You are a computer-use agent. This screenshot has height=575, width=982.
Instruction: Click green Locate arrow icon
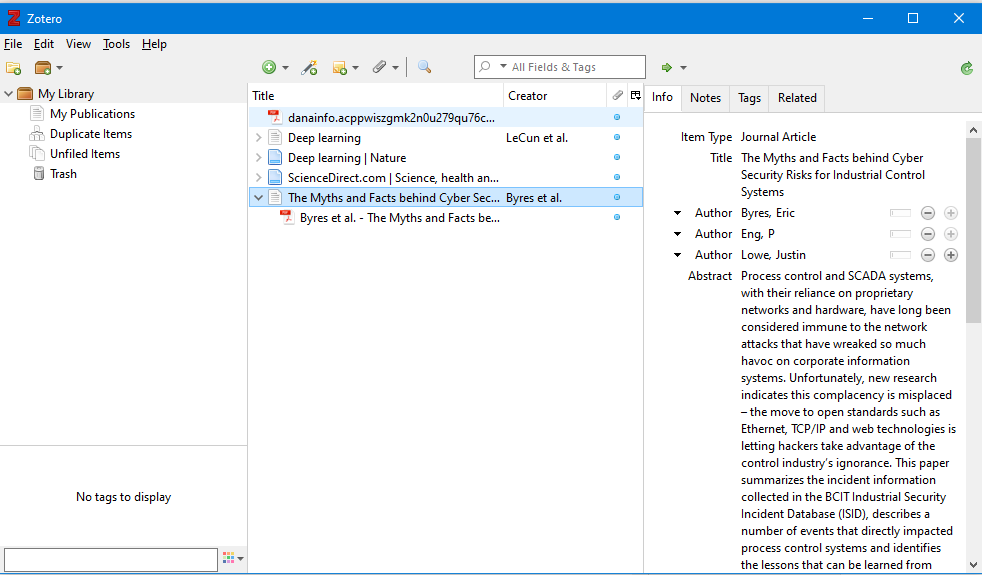[666, 67]
